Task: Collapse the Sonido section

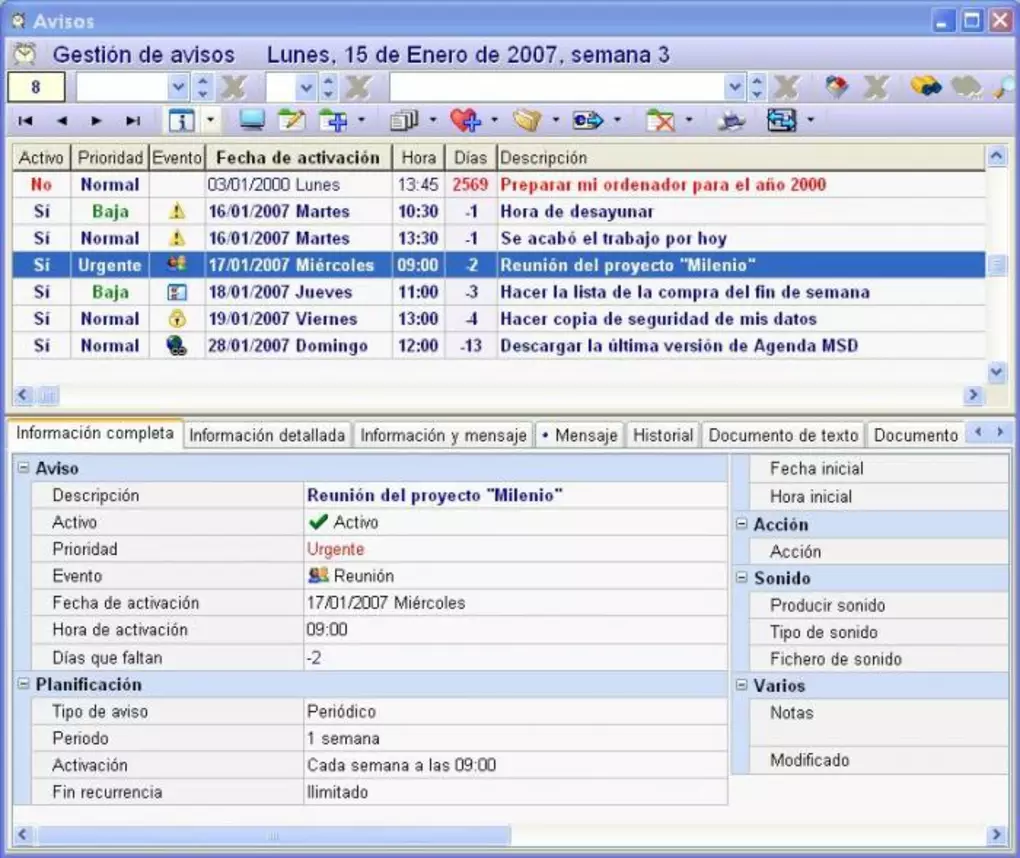Action: pos(742,578)
